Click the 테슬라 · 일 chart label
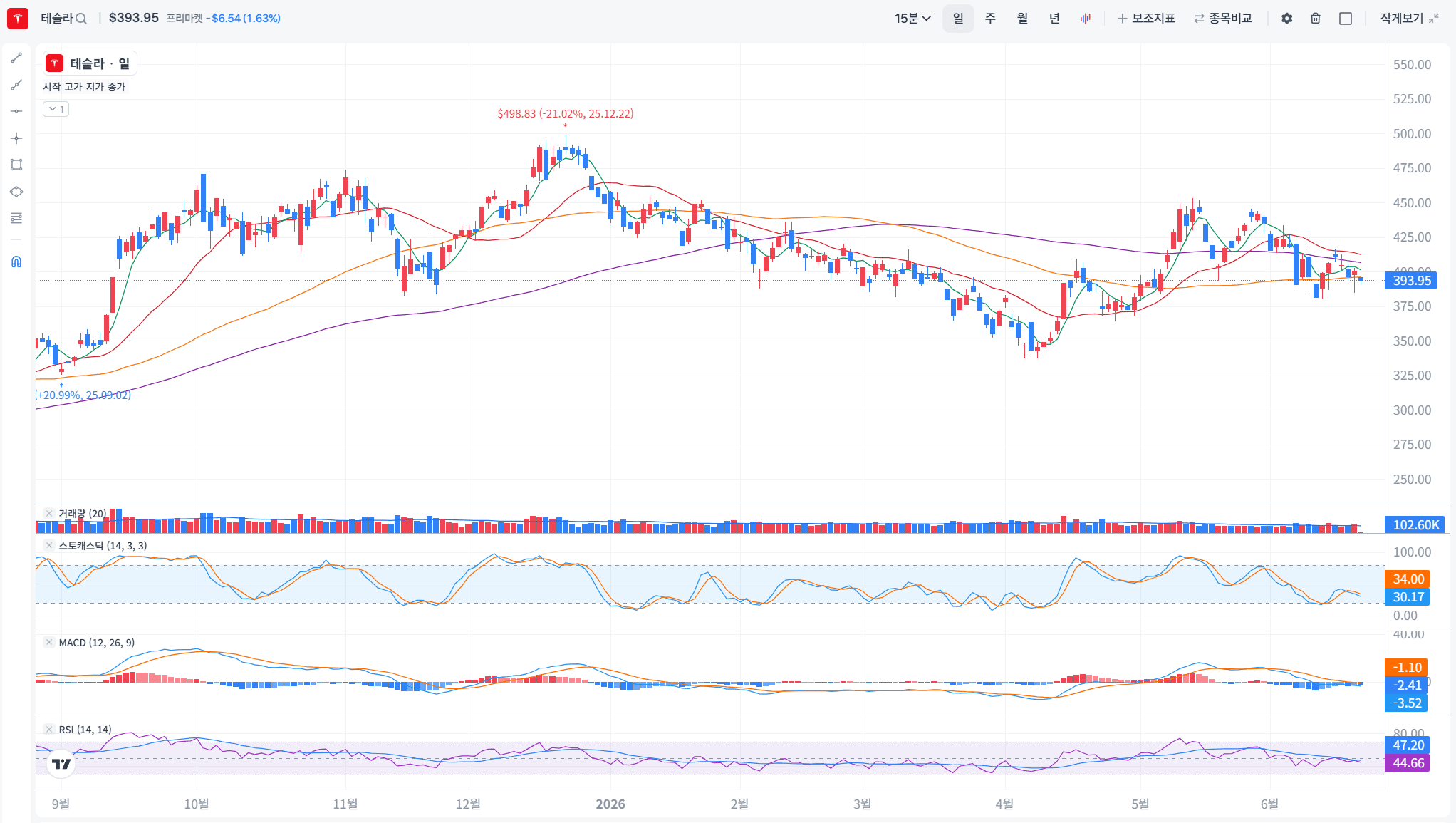 90,63
